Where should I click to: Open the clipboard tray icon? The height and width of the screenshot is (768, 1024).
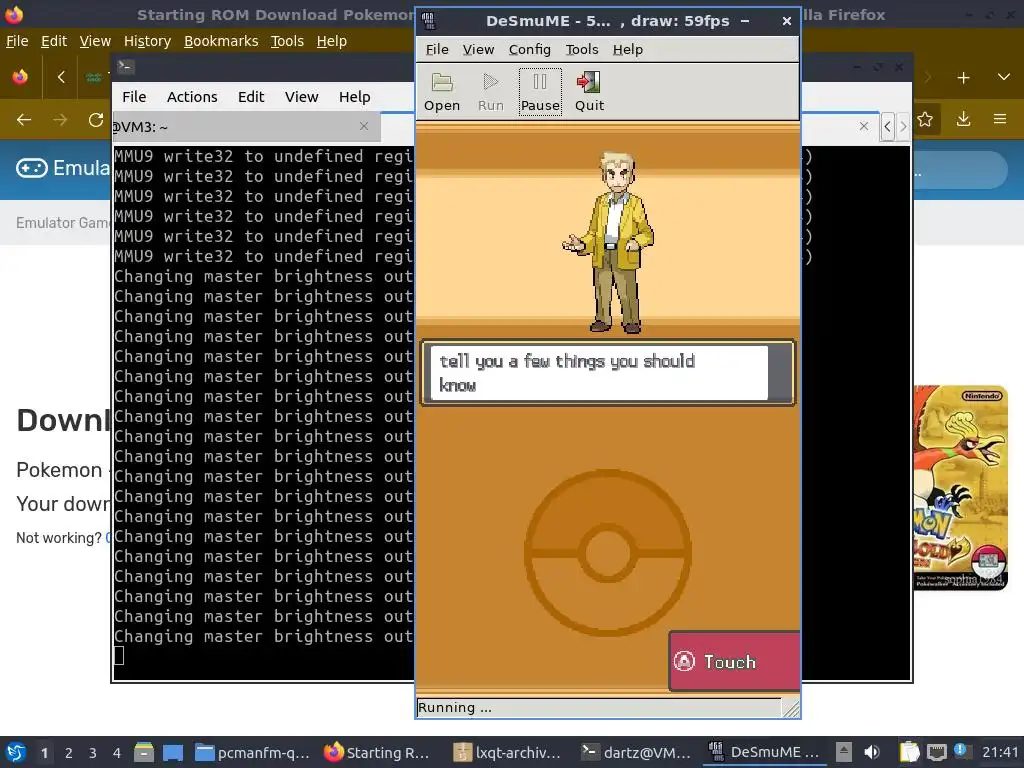tap(909, 752)
